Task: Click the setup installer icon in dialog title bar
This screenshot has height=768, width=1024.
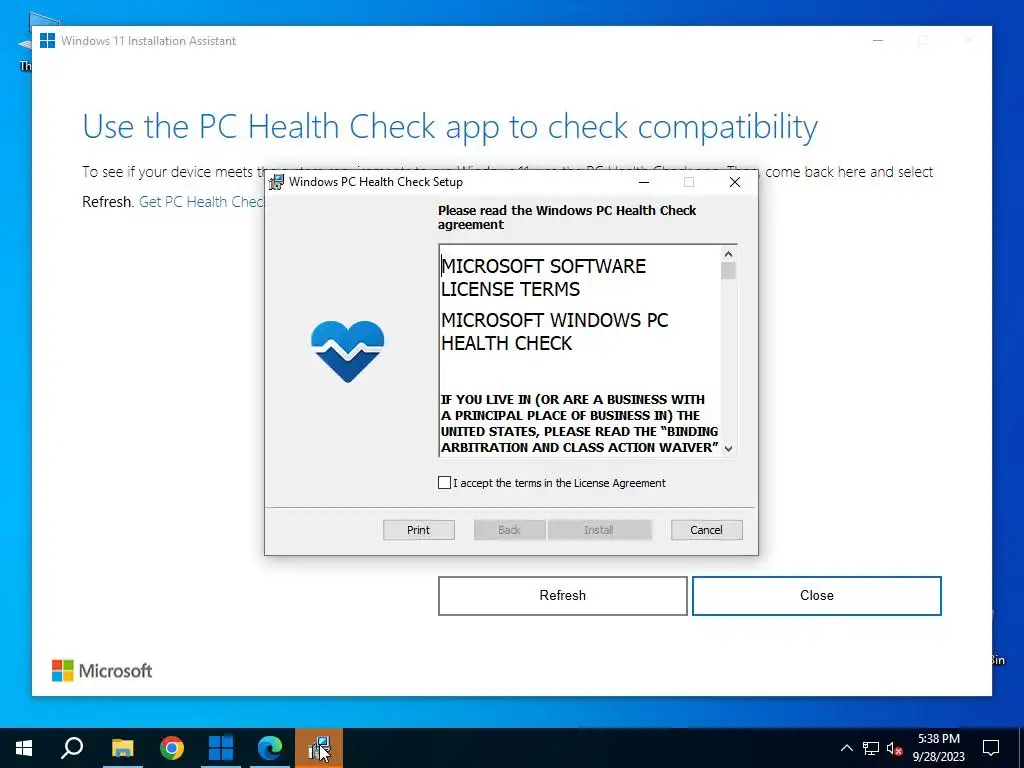Action: pos(277,182)
